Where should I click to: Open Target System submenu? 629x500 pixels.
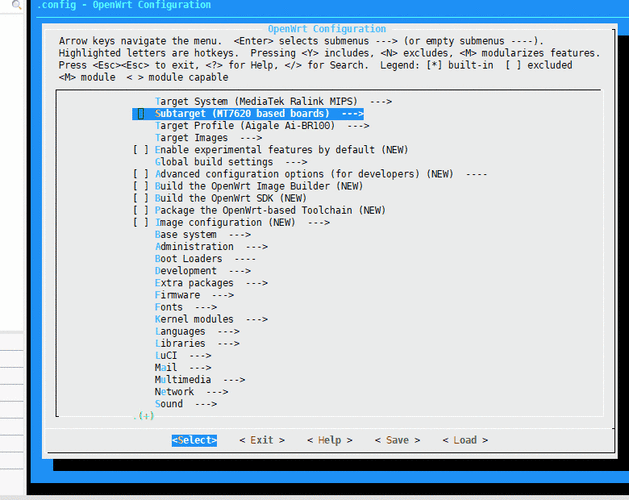tap(273, 102)
